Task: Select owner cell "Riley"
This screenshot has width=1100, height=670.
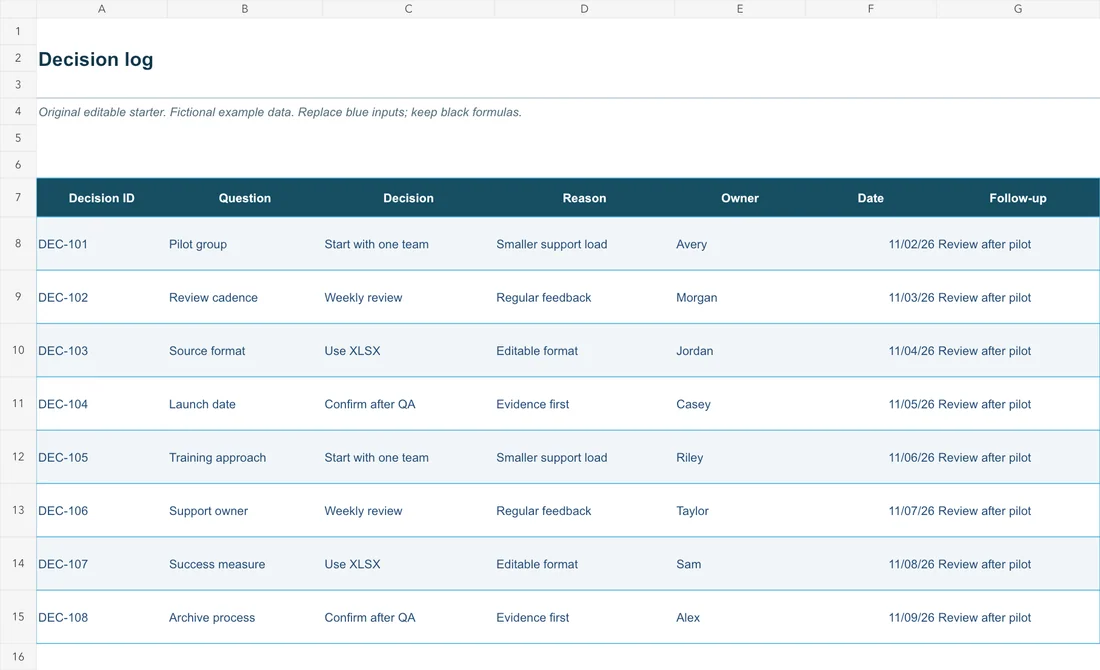Action: pyautogui.click(x=740, y=457)
